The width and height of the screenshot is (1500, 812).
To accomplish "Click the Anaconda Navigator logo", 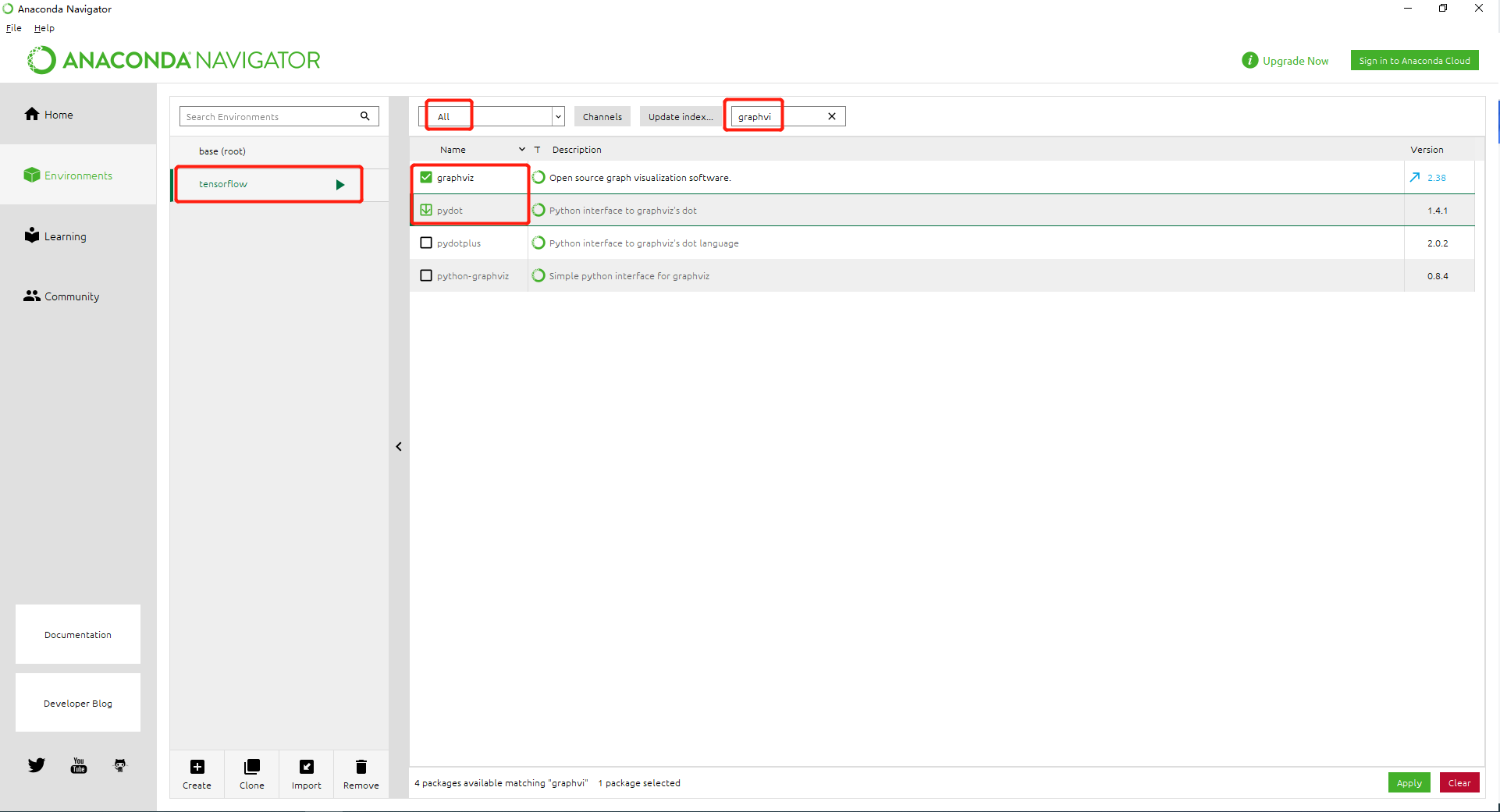I will coord(174,60).
